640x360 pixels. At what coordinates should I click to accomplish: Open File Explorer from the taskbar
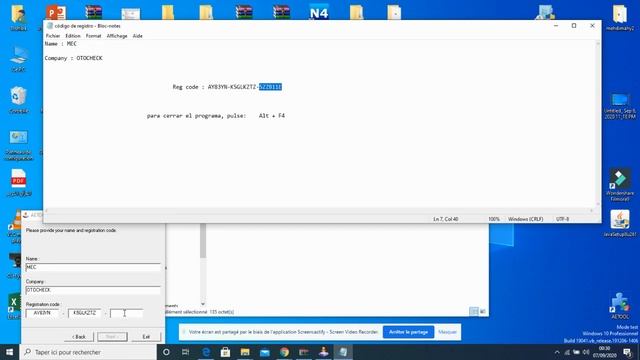(245, 352)
